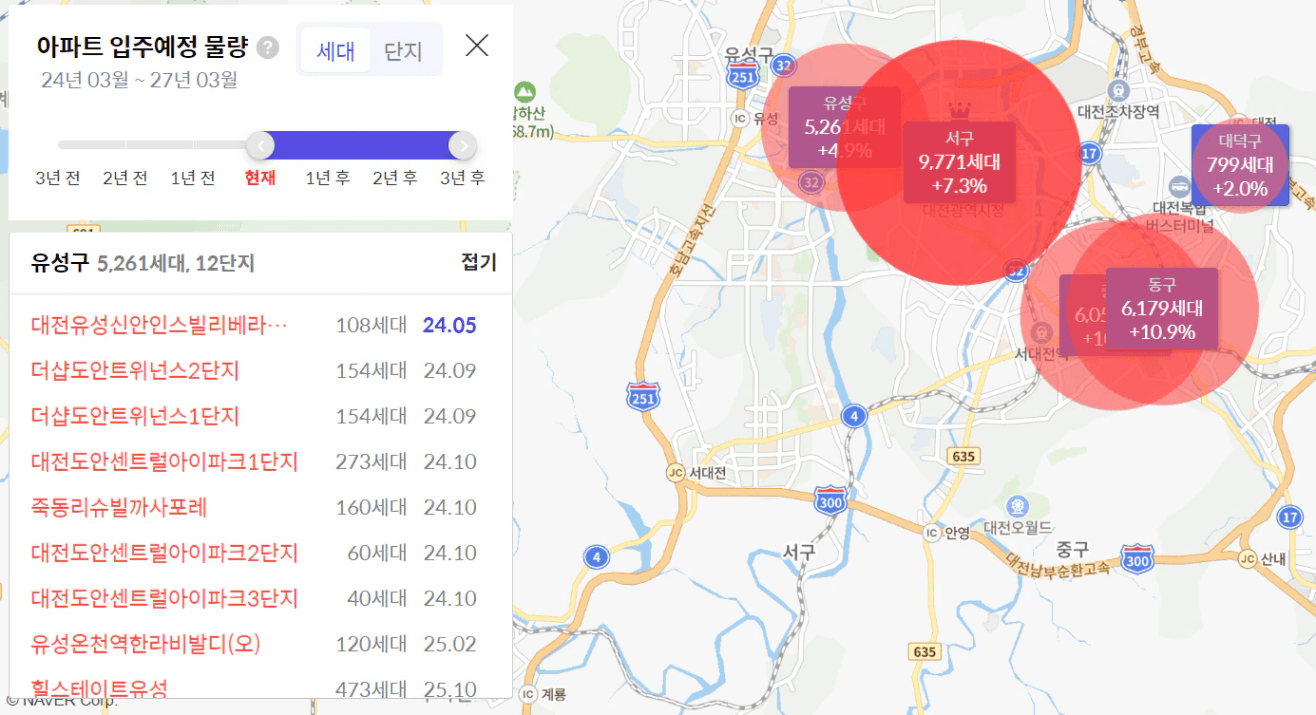Click the route 4 marker at map center
Viewport: 1316px width, 715px height.
coord(853,416)
